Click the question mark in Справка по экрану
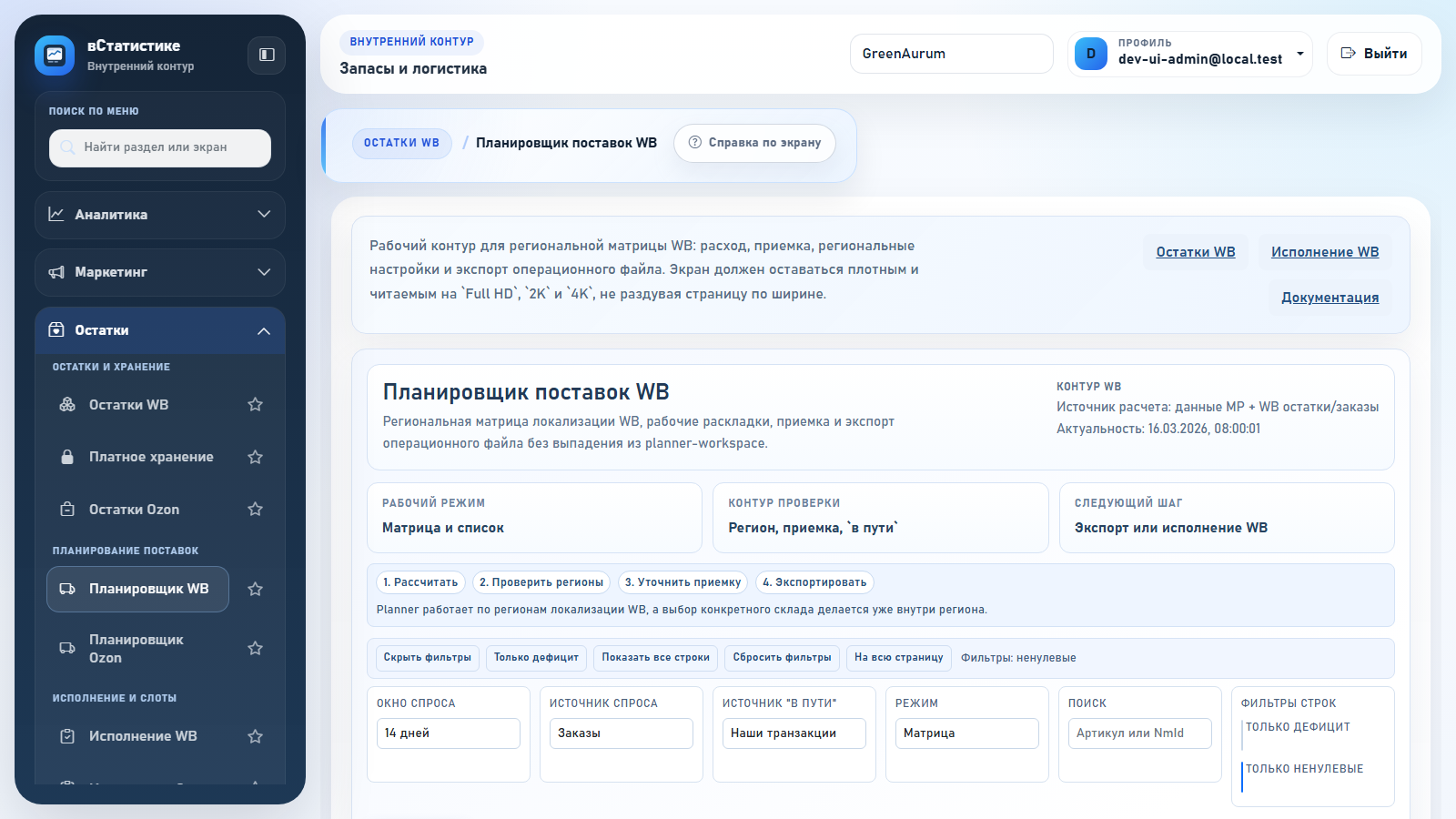Image resolution: width=1456 pixels, height=819 pixels. point(694,142)
